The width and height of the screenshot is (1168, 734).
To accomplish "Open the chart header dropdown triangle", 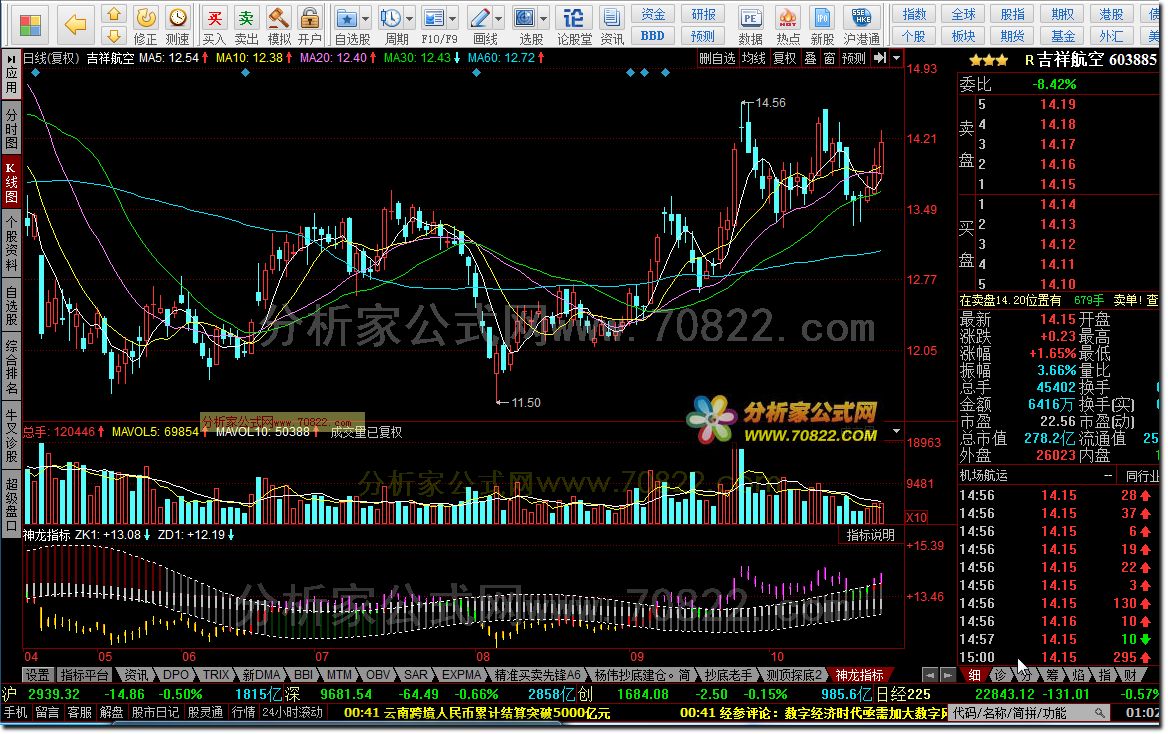I will (896, 57).
